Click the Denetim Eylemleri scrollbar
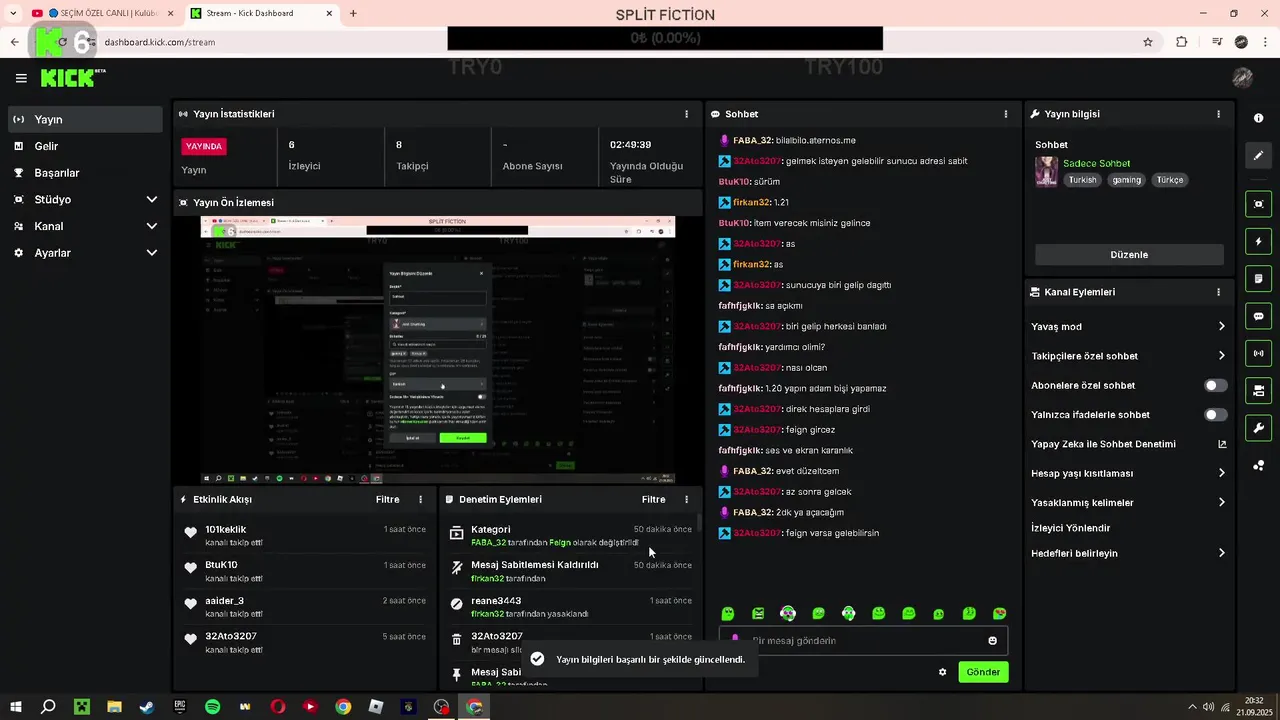The height and width of the screenshot is (720, 1280). [x=699, y=522]
